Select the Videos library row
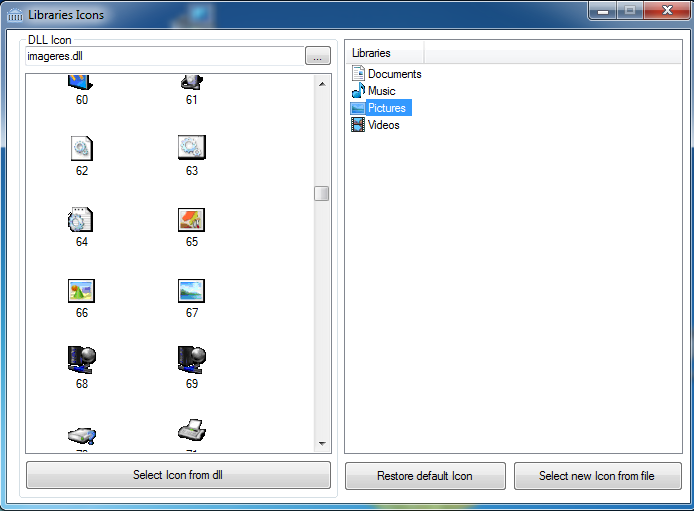 (x=375, y=125)
